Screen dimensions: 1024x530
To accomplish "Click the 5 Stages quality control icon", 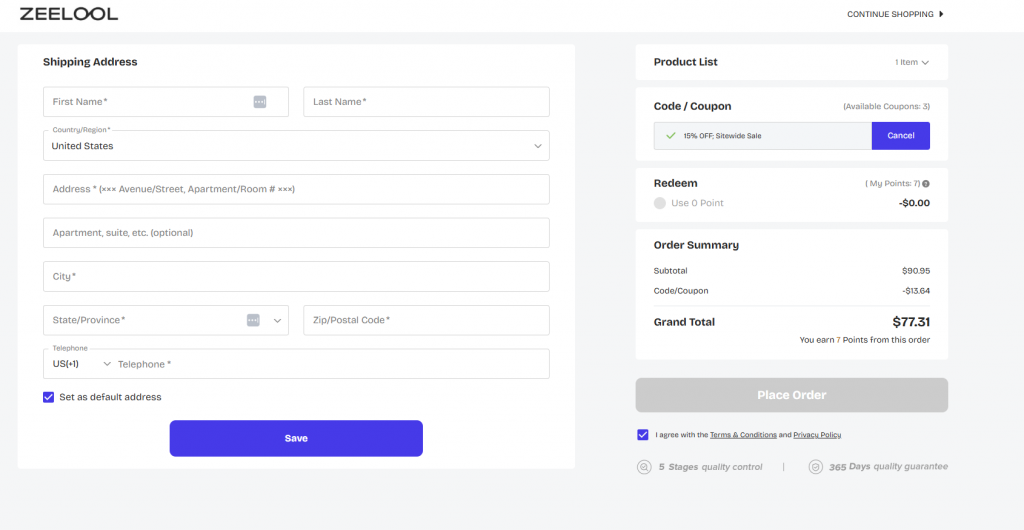I will pyautogui.click(x=644, y=467).
